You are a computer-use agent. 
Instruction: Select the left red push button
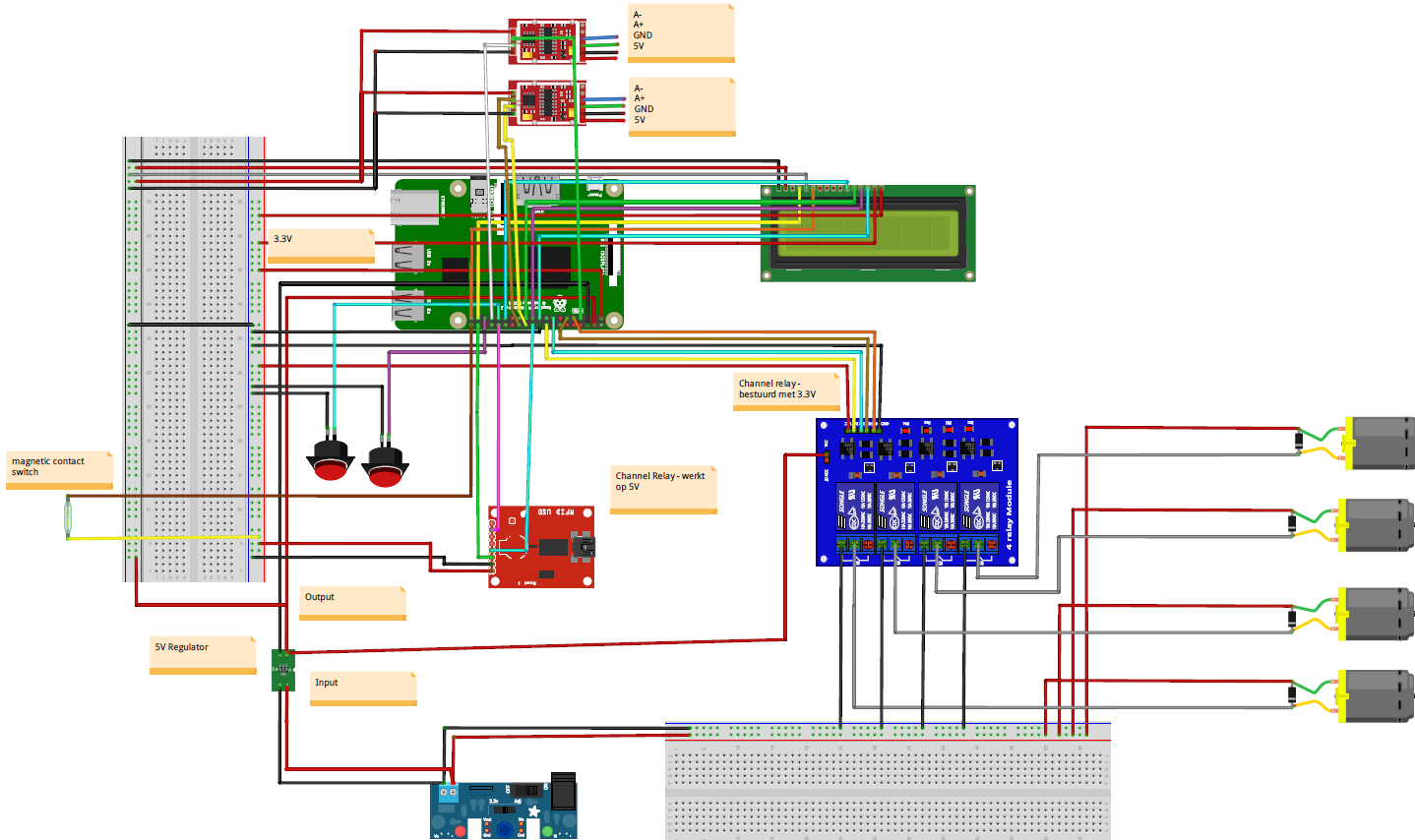click(331, 459)
